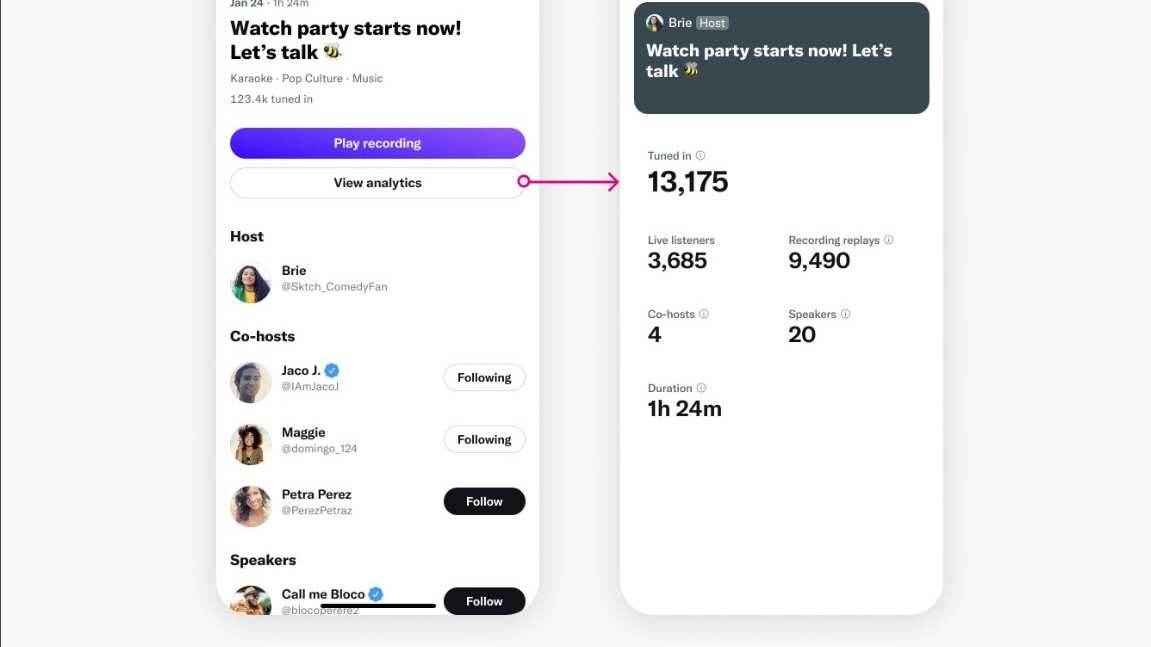This screenshot has width=1151, height=647.
Task: Click the Co-hosts info icon
Action: [704, 314]
